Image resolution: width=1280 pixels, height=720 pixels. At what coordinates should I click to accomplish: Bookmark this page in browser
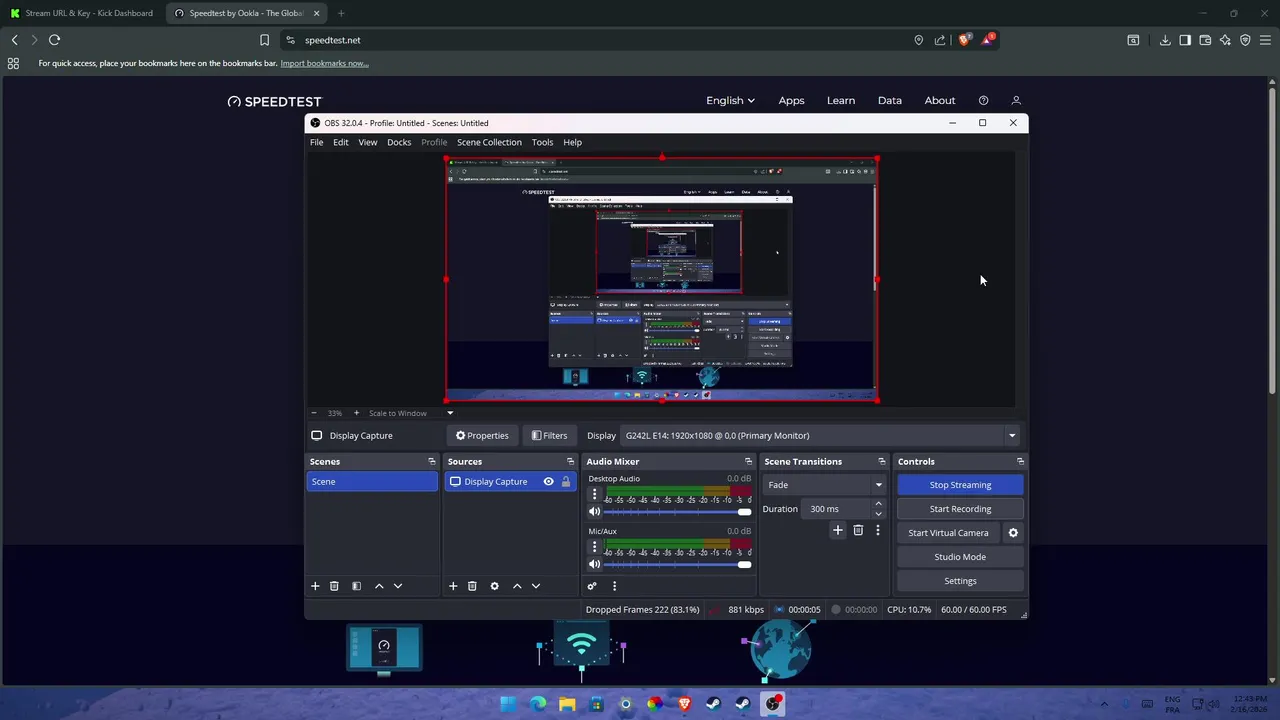264,40
